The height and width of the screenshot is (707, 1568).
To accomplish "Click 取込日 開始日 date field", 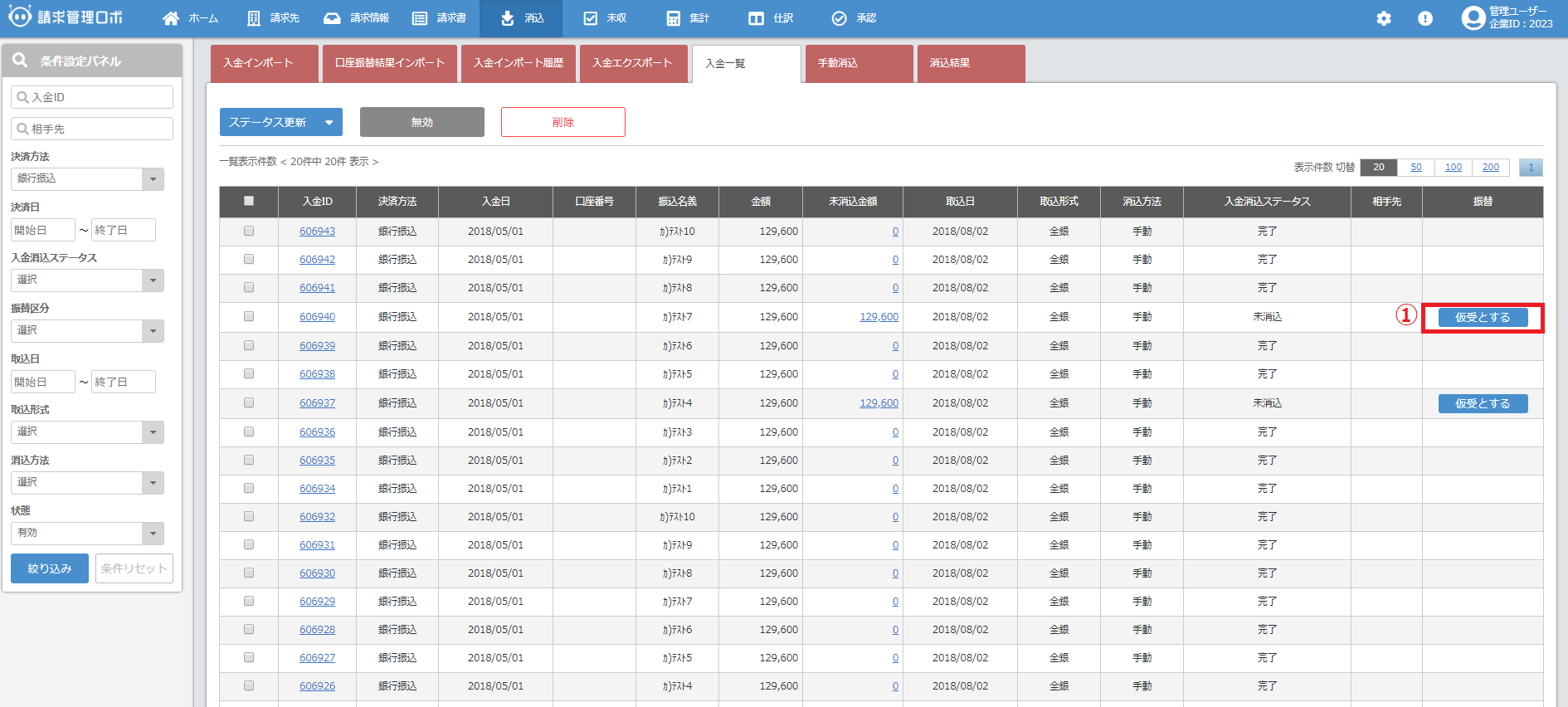I will pos(43,382).
